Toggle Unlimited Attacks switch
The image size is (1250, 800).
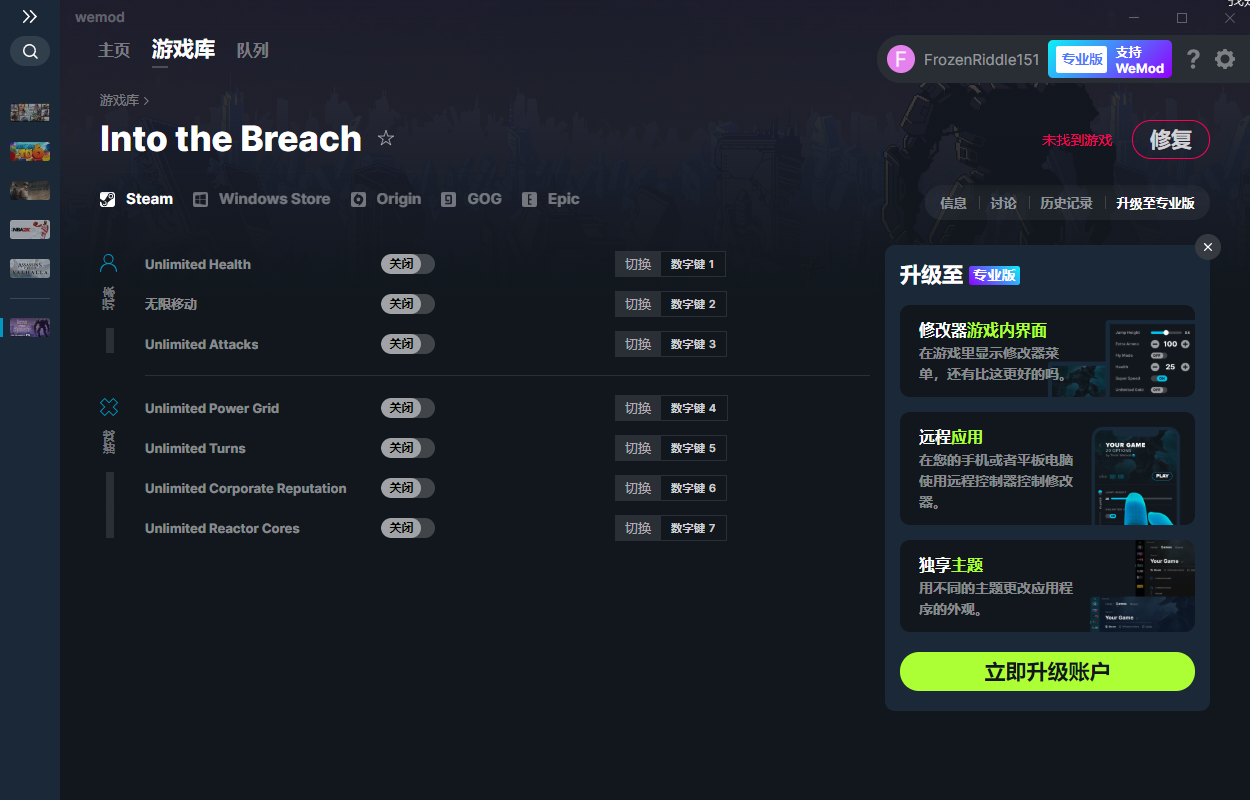click(x=408, y=344)
